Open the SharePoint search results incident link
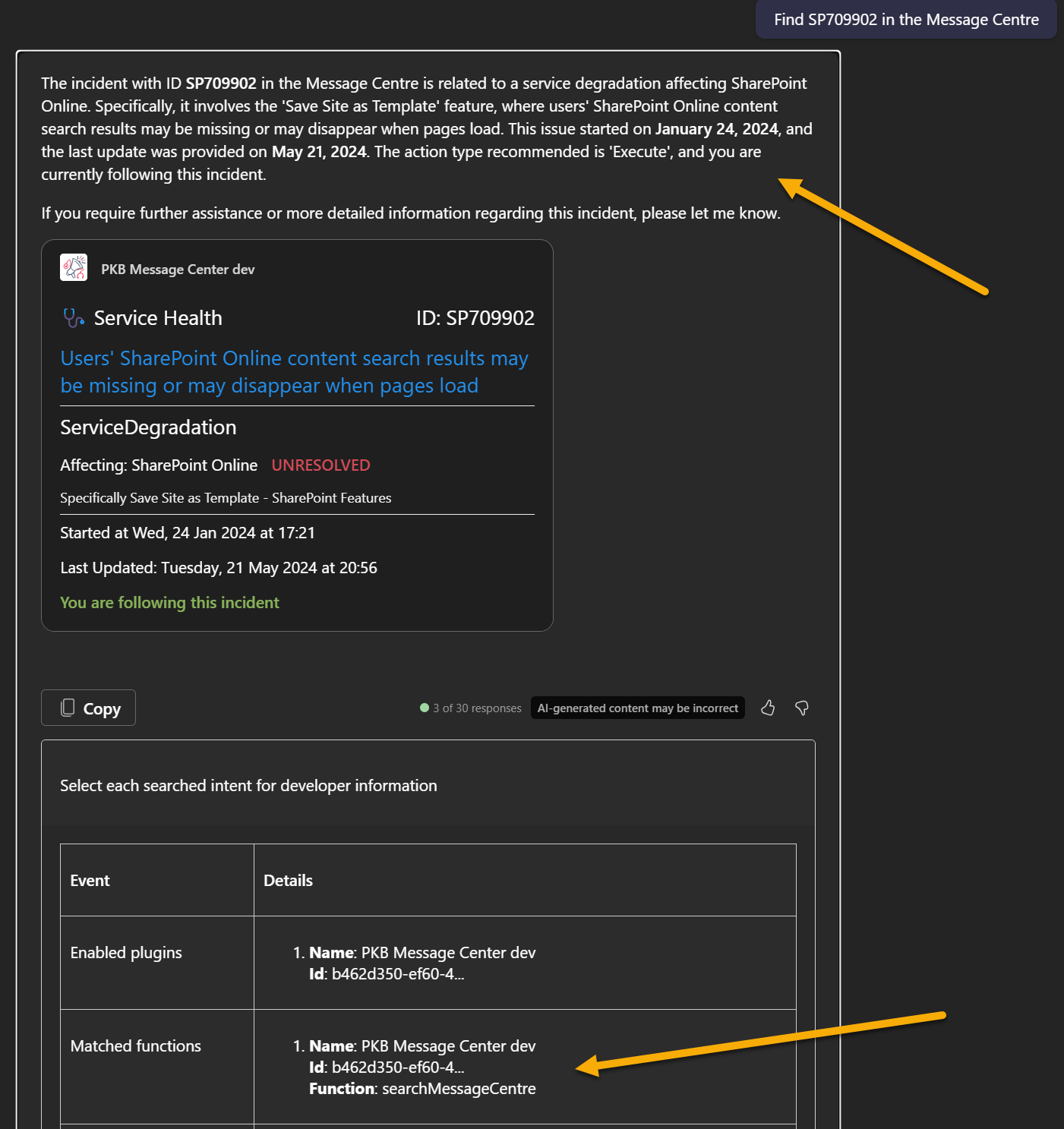1064x1129 pixels. (x=294, y=372)
